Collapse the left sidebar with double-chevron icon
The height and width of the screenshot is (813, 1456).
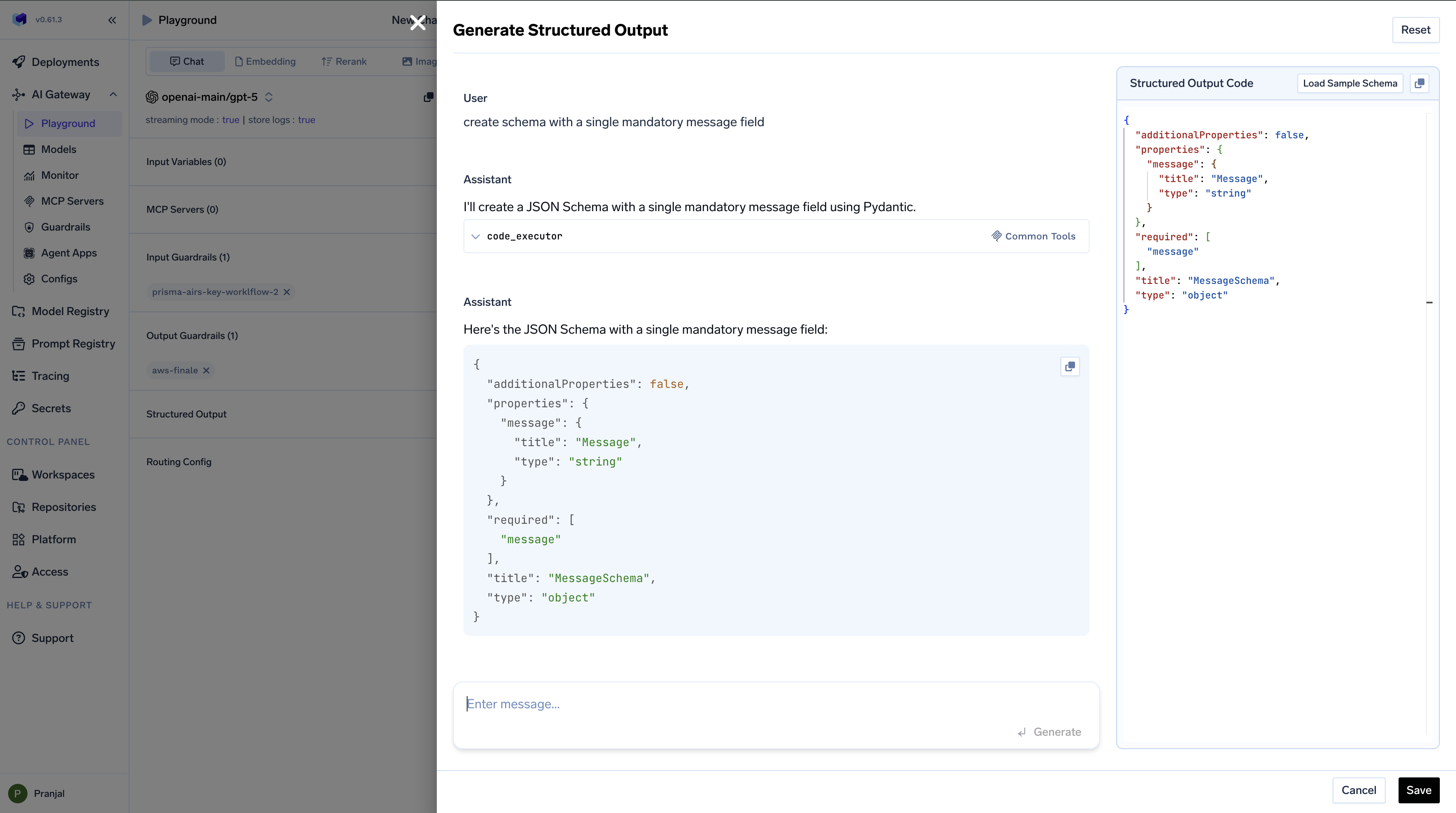coord(112,20)
